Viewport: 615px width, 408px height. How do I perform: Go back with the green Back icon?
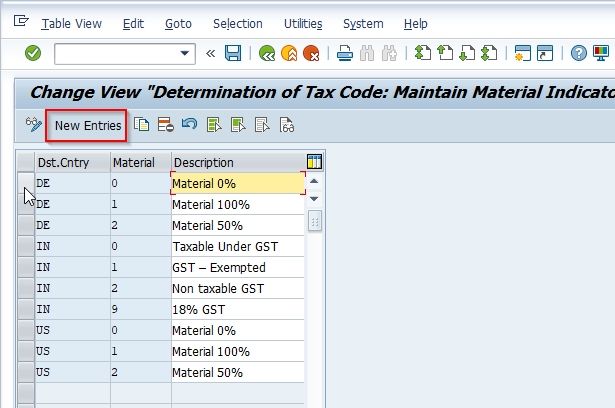coord(267,53)
